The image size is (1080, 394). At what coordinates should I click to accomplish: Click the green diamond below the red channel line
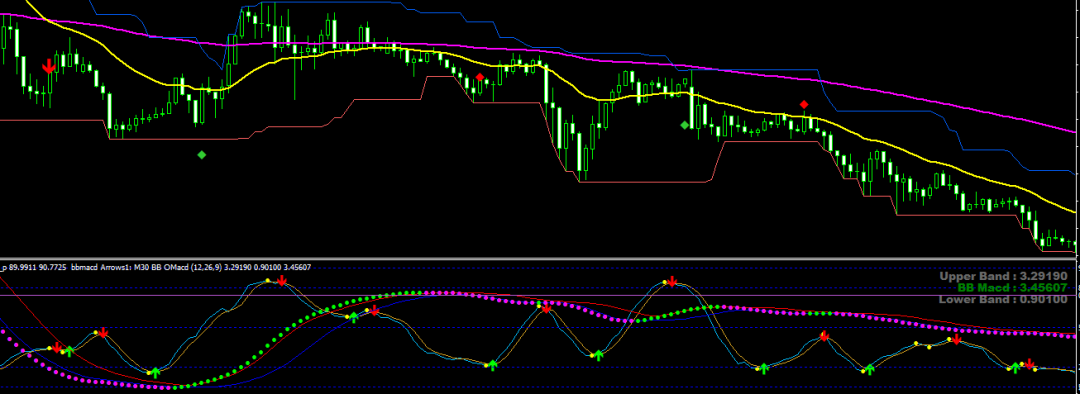pyautogui.click(x=202, y=155)
